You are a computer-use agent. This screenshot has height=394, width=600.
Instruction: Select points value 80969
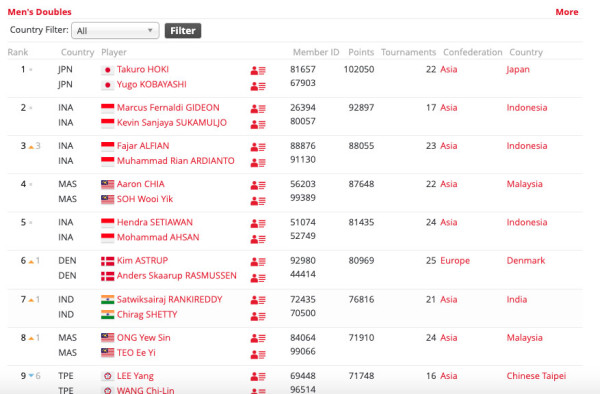pos(361,260)
